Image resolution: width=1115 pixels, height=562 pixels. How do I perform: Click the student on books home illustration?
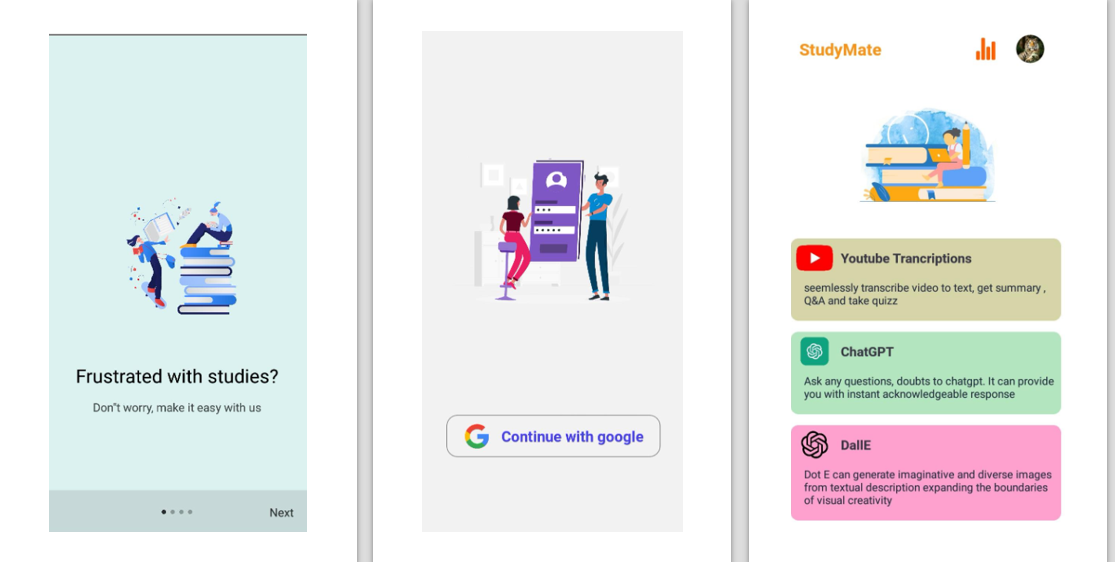[x=927, y=156]
